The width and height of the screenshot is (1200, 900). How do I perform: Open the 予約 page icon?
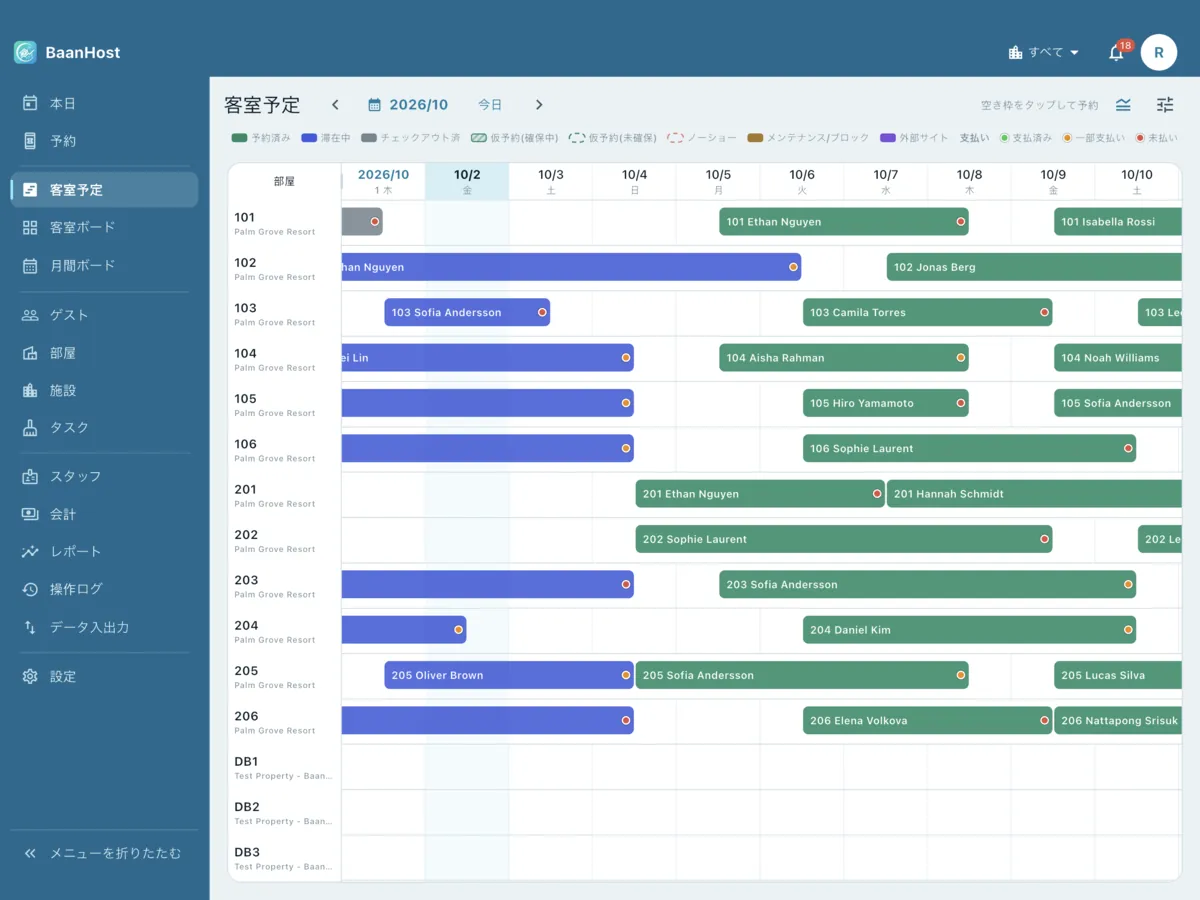30,141
